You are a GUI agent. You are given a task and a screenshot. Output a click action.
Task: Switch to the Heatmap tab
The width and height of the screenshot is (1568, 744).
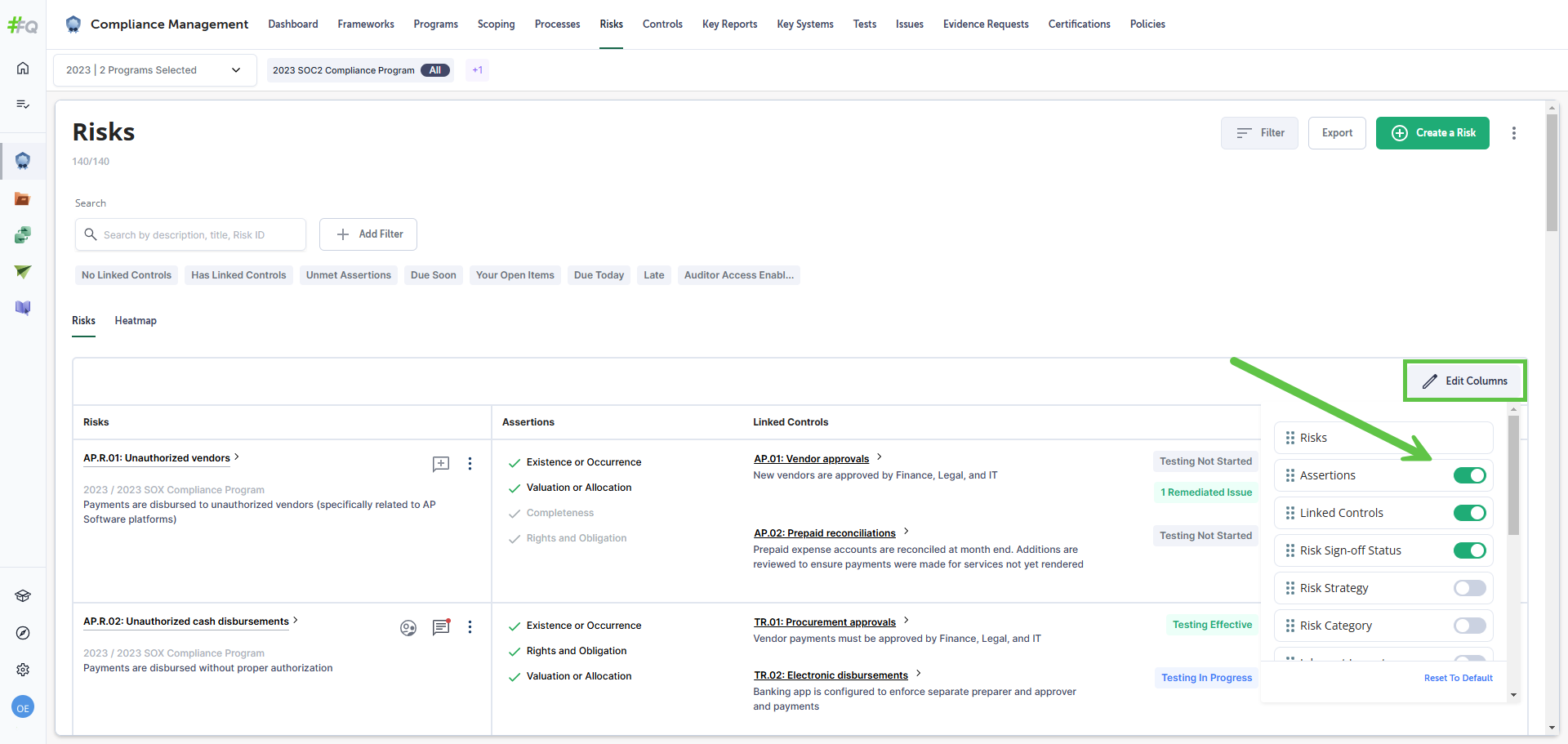click(x=136, y=321)
